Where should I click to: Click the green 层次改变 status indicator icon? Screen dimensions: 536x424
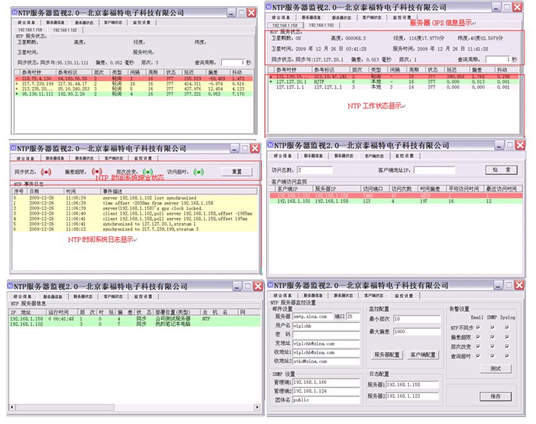pyautogui.click(x=148, y=172)
